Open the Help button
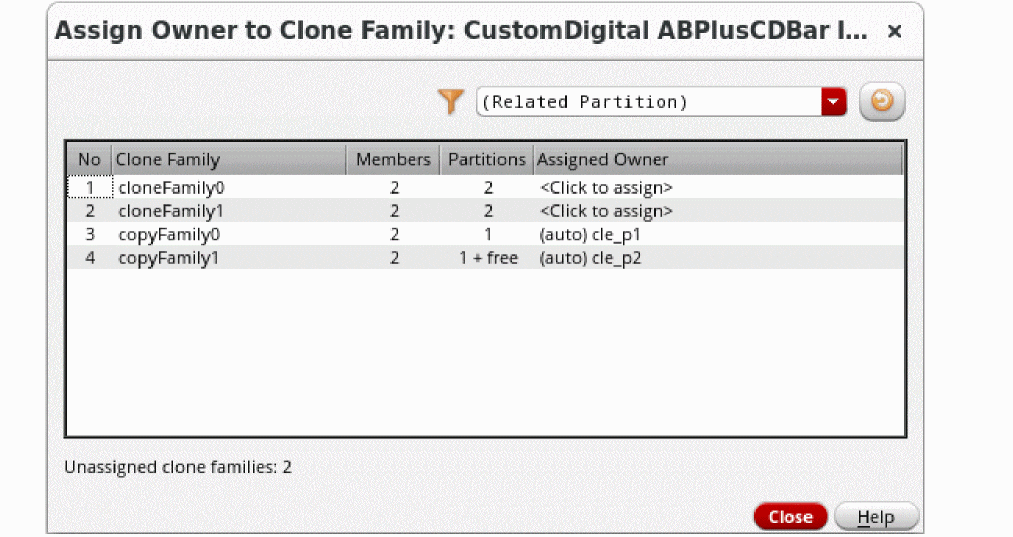1013x537 pixels. click(x=876, y=517)
